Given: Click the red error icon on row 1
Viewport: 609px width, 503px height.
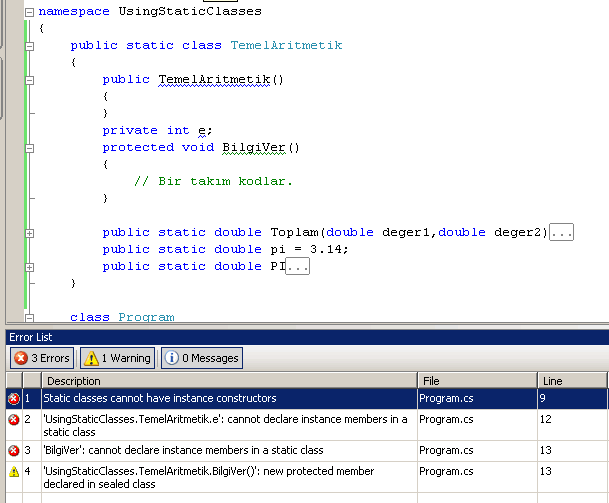Looking at the screenshot, I should (13, 399).
